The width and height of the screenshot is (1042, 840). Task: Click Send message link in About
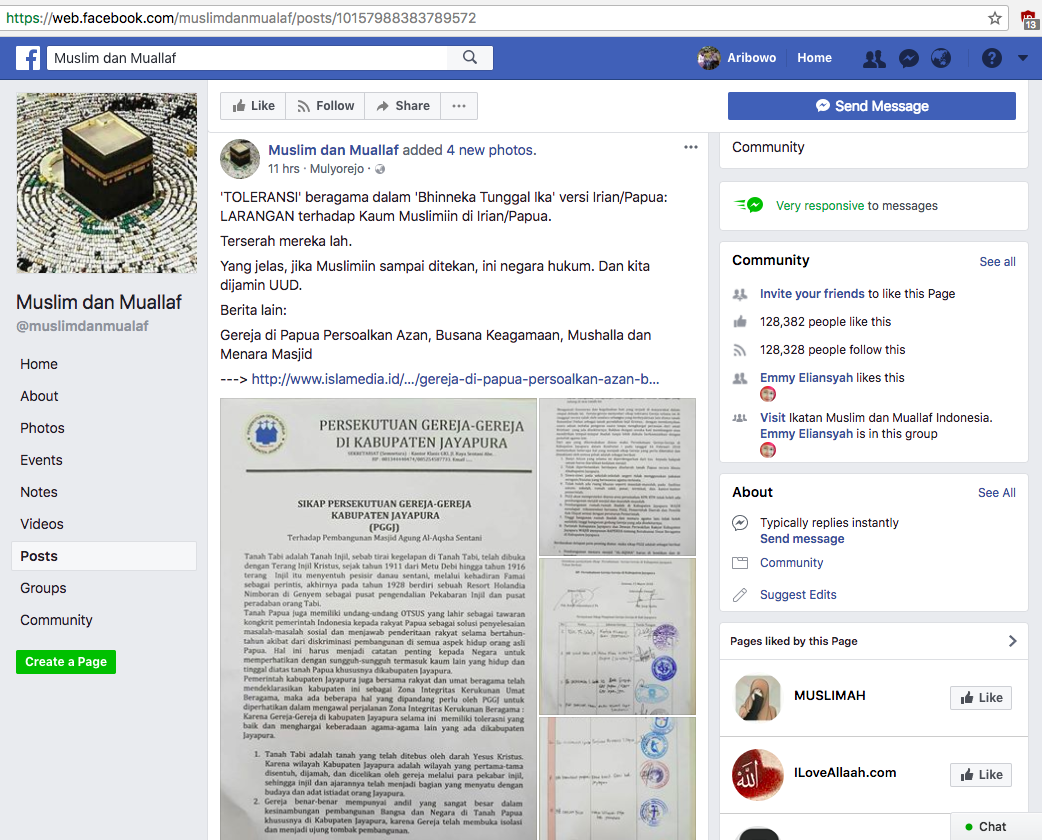802,539
